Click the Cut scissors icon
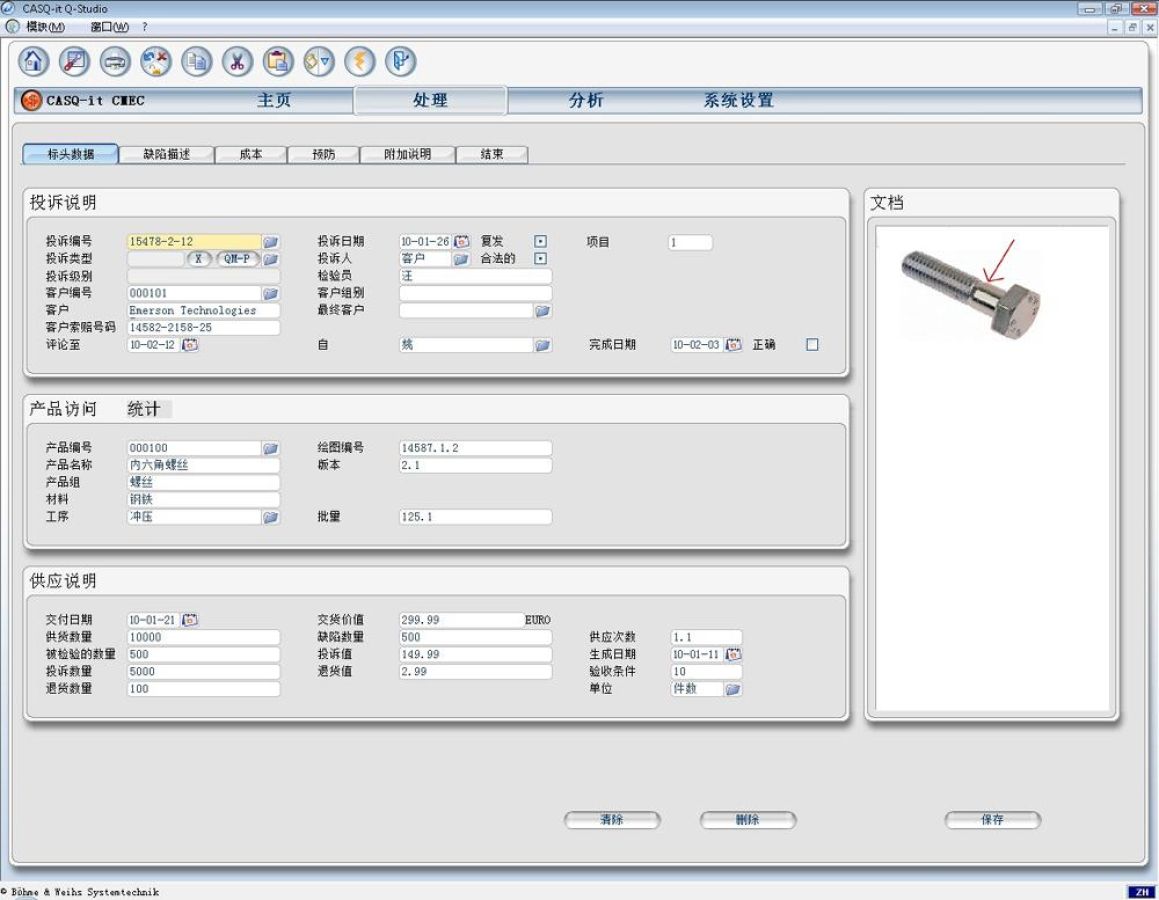The height and width of the screenshot is (900, 1159). click(237, 62)
